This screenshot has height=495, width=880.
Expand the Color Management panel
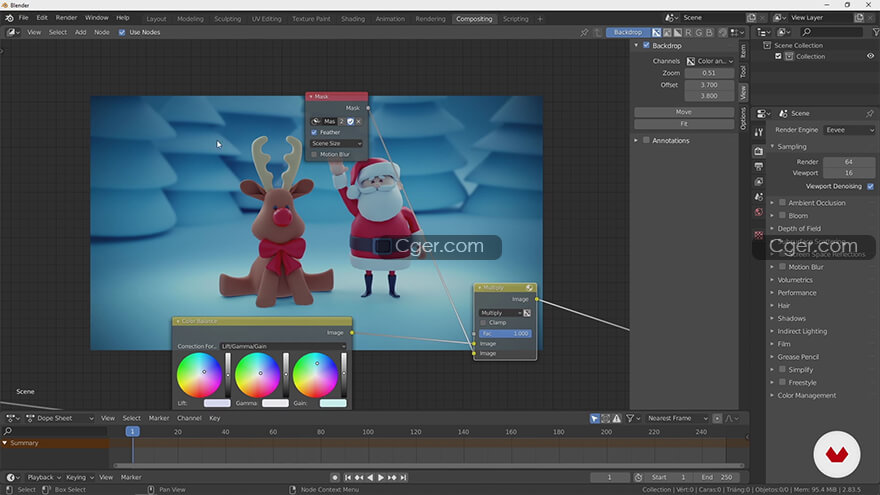pyautogui.click(x=773, y=396)
